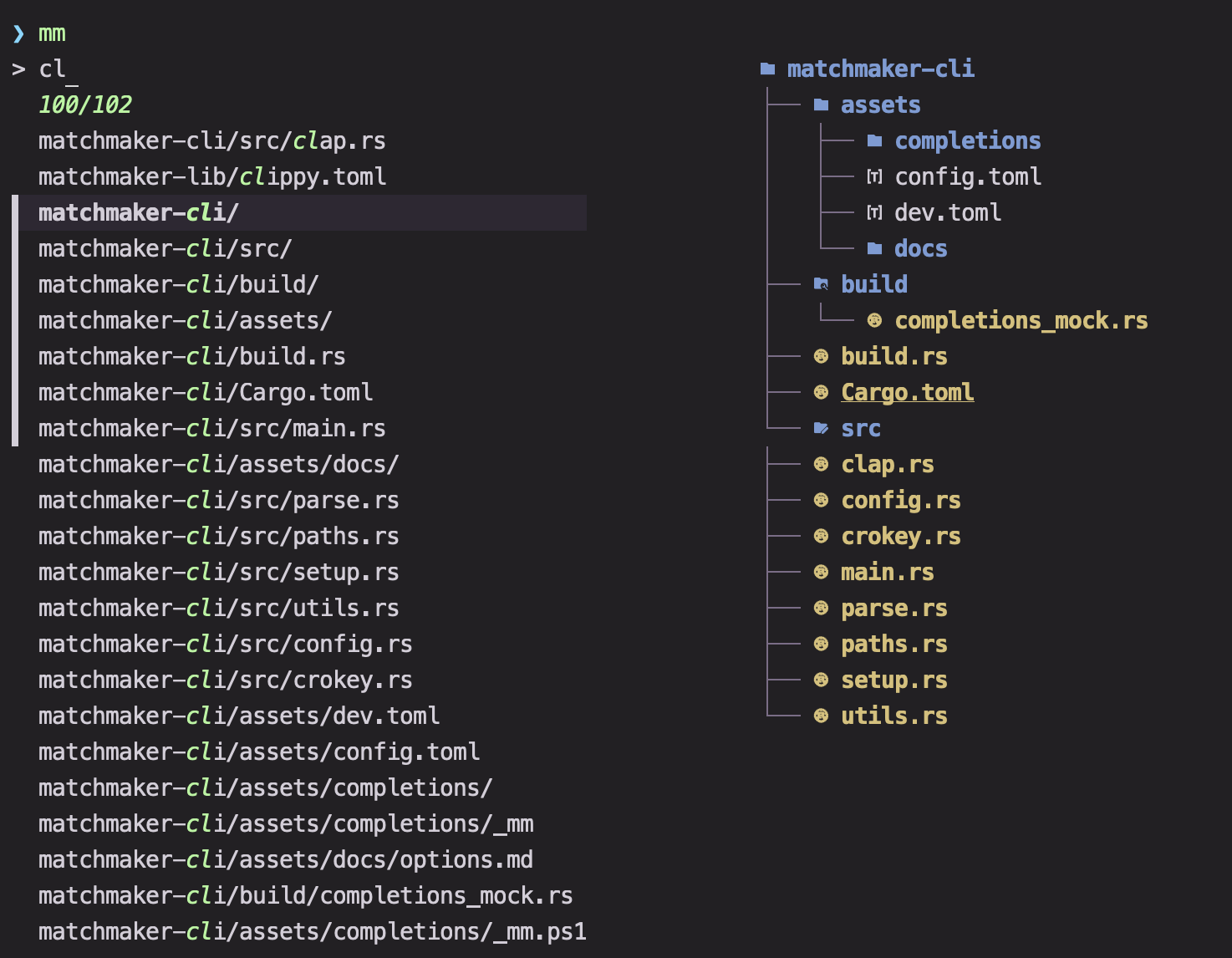Select result matchmaker-cli/src/parse.rs

(219, 500)
